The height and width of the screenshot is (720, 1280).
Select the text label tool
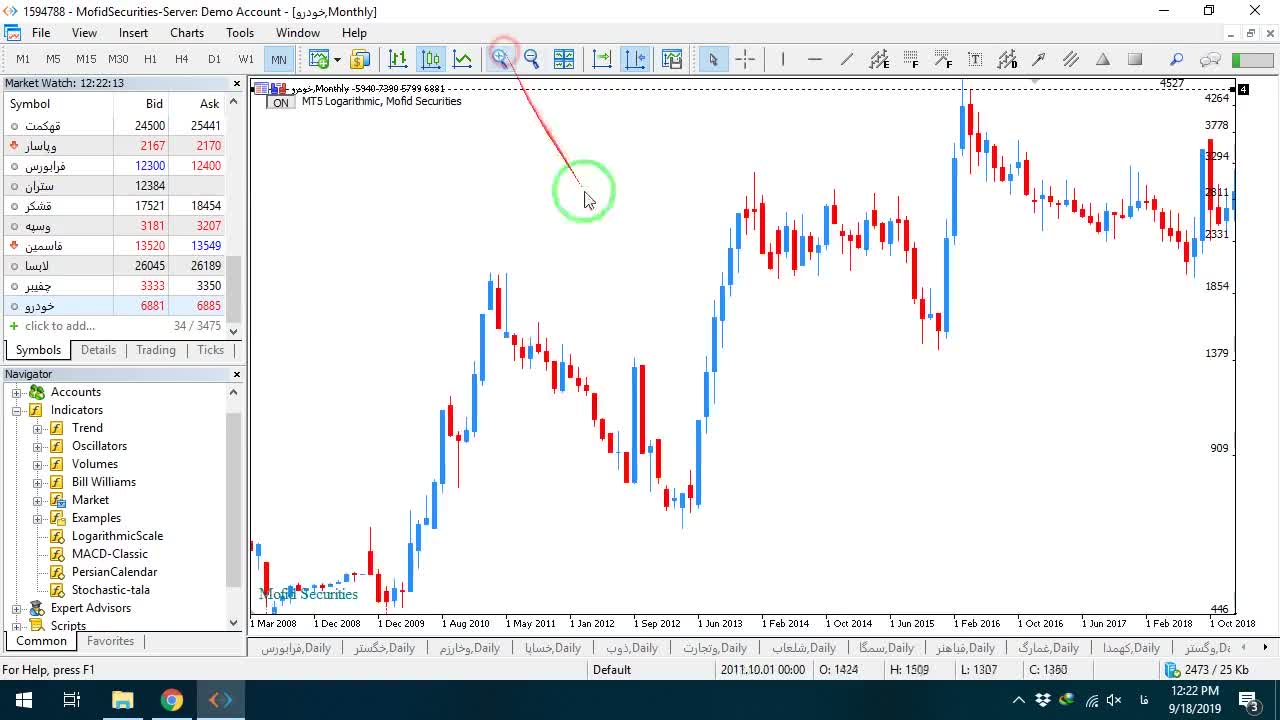point(975,59)
